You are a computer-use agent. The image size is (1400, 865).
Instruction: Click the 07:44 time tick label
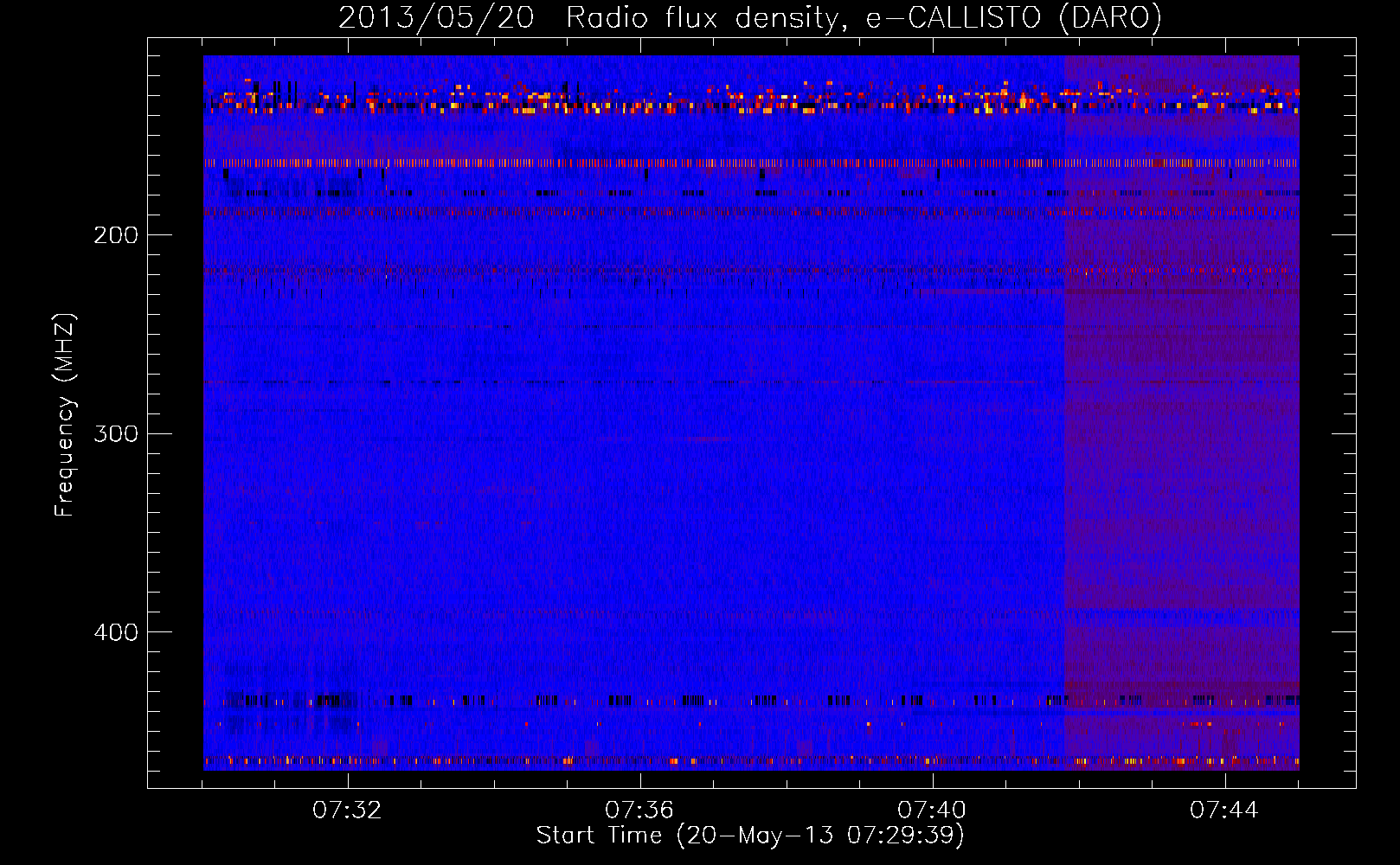pyautogui.click(x=1224, y=810)
